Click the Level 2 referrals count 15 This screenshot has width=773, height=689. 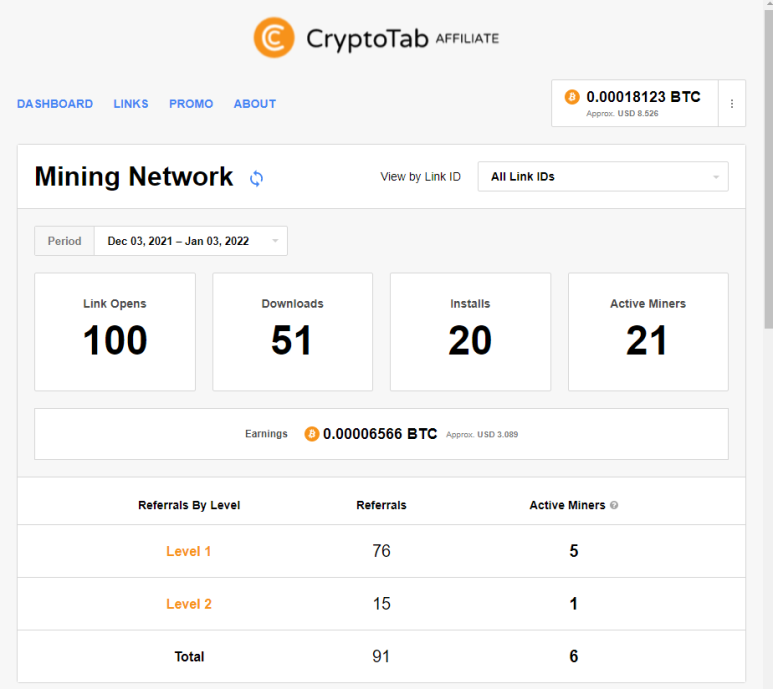point(382,604)
